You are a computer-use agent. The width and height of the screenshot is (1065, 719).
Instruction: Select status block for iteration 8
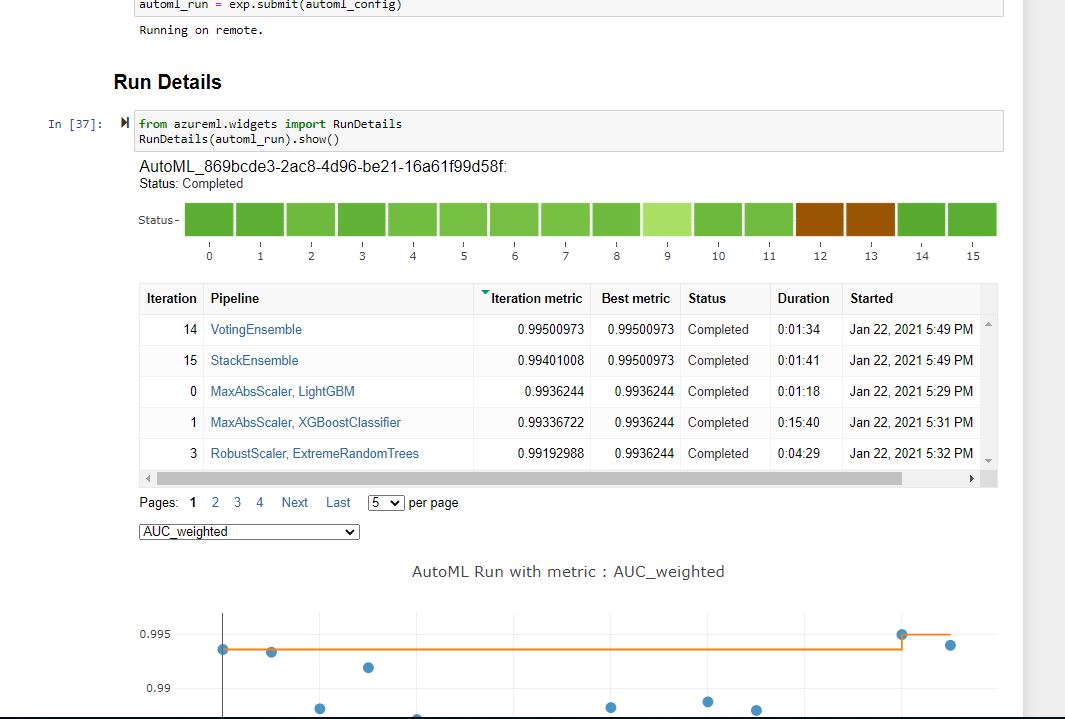[616, 219]
